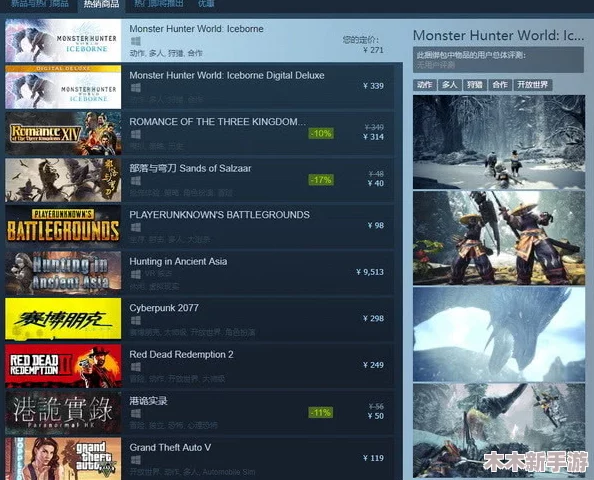Viewport: 594px width, 480px height.
Task: Click tags 动作, 多人, 狩猎, 合作 under Iceborne
Action: point(166,53)
